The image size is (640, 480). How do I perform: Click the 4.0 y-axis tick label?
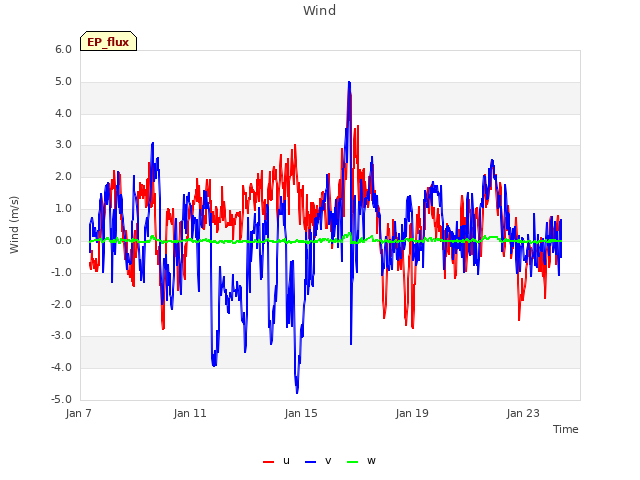[63, 113]
